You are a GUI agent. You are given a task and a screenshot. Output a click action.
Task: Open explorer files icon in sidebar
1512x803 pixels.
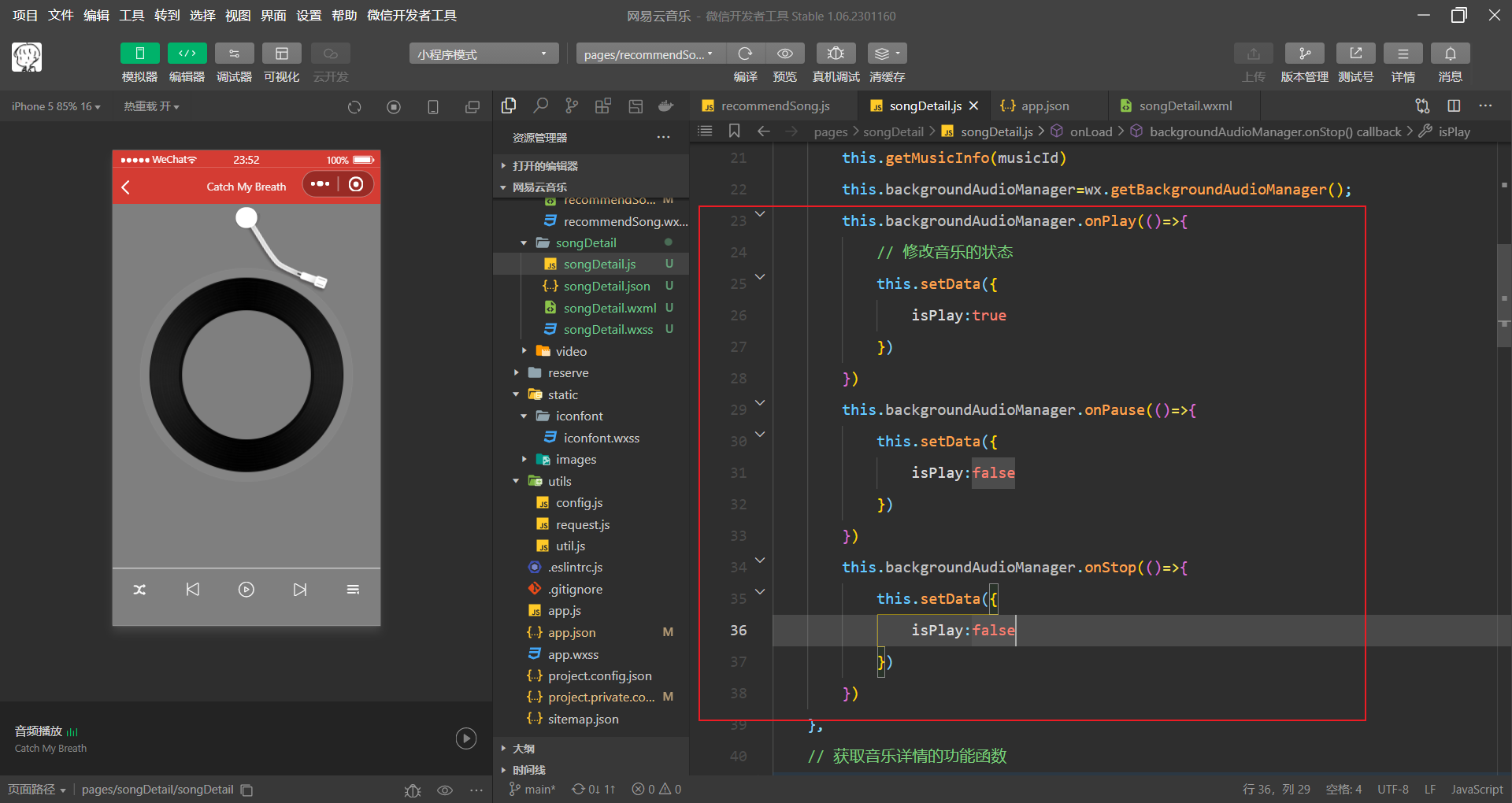tap(509, 105)
